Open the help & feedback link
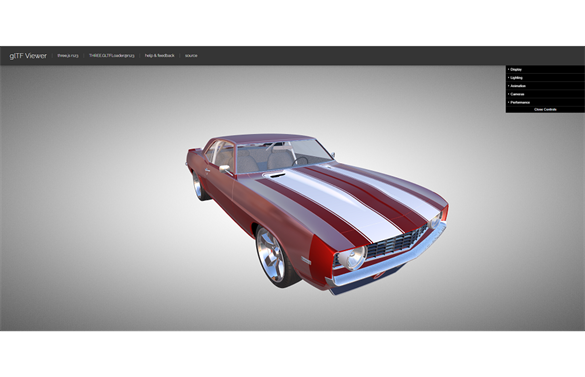 click(x=159, y=56)
